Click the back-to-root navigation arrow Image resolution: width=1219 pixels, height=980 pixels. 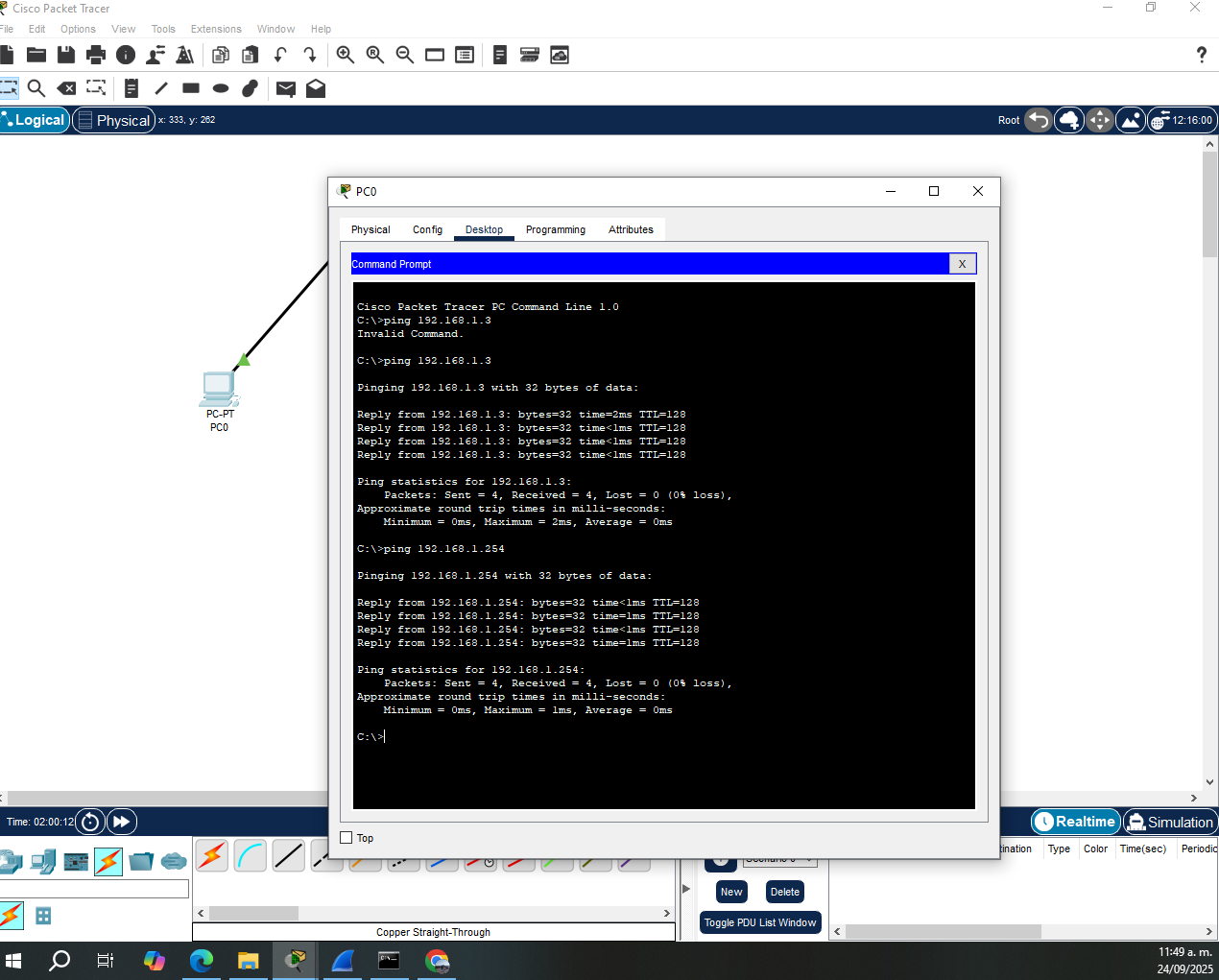pyautogui.click(x=1039, y=120)
